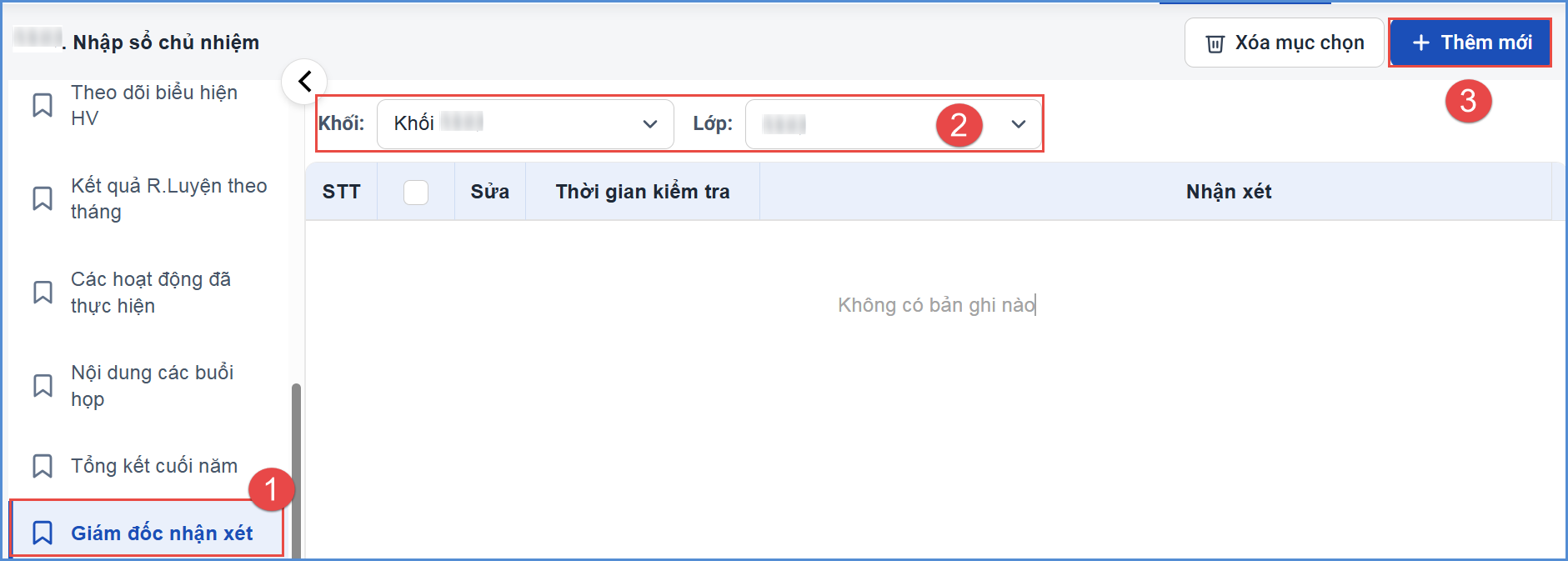The image size is (1568, 561).
Task: Click the bookmark icon beside Giám đốc nhận xét
Action: pyautogui.click(x=43, y=533)
